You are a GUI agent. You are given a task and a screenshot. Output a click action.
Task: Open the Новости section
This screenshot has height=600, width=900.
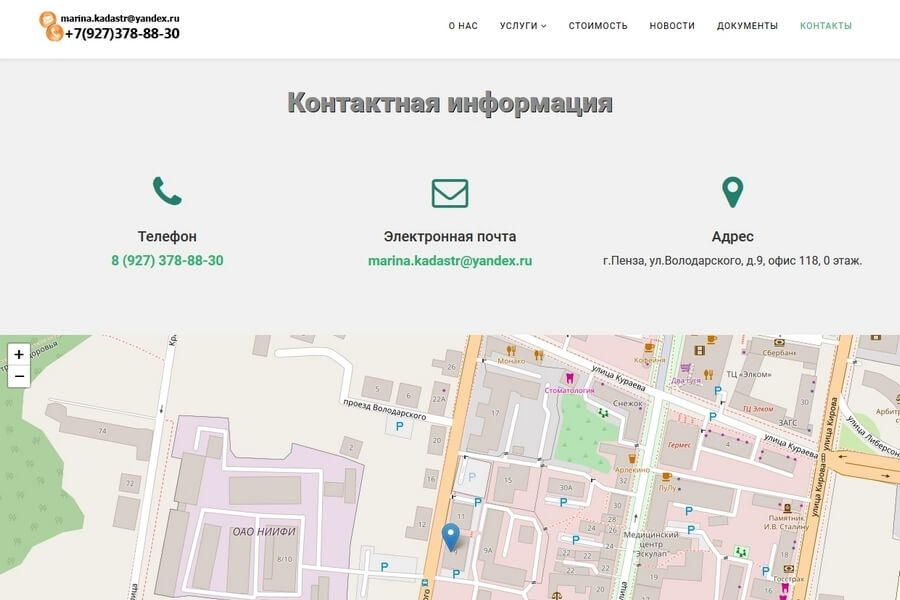[672, 26]
